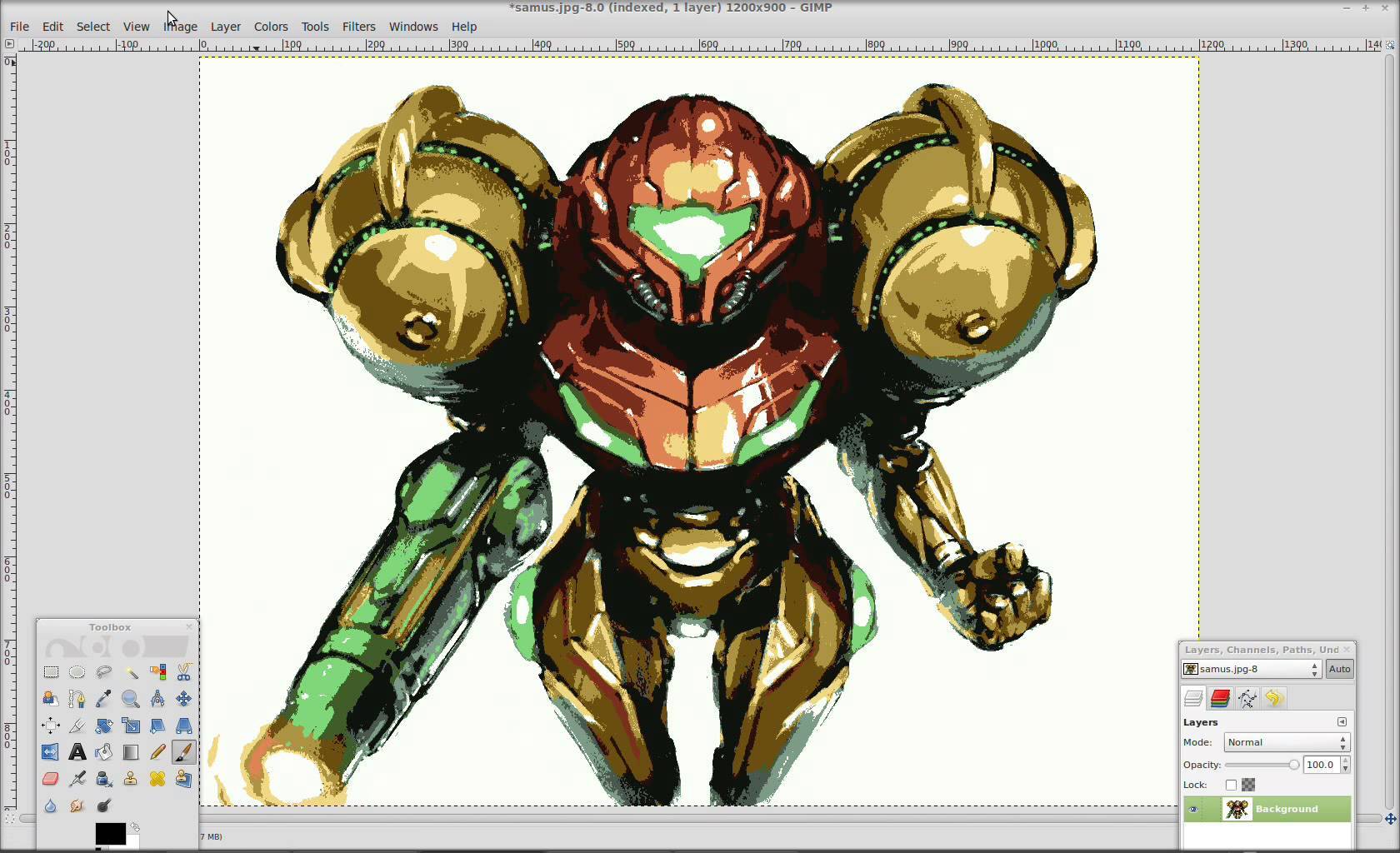Select the Pencil tool
The height and width of the screenshot is (853, 1400).
pyautogui.click(x=157, y=751)
